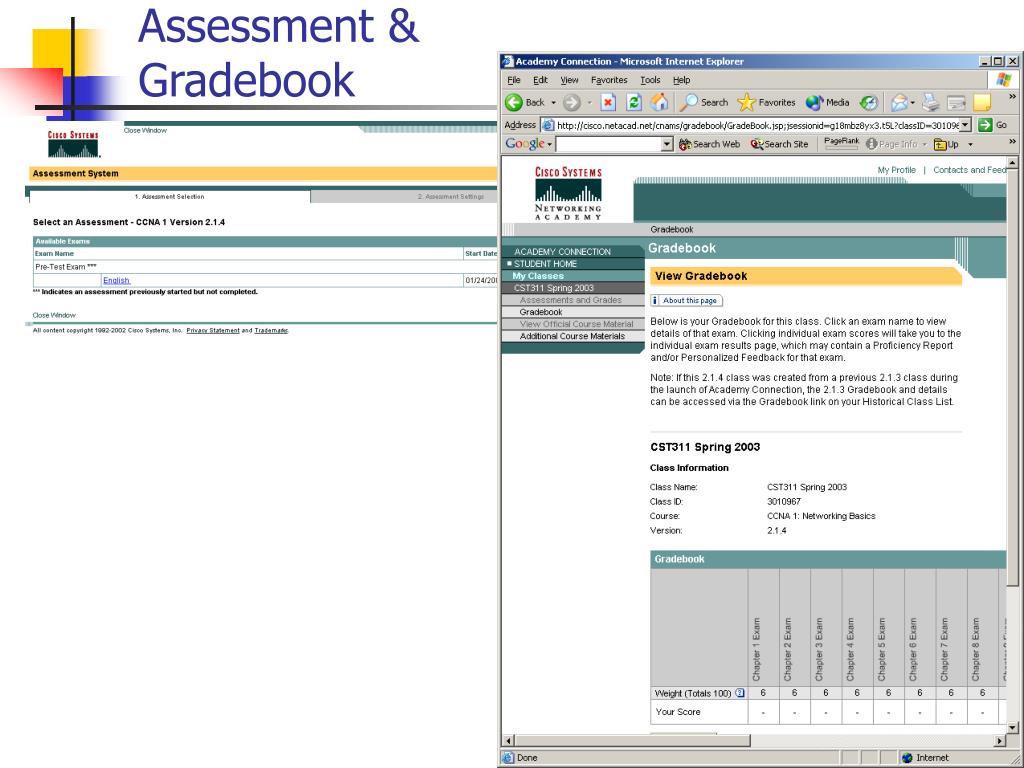Click the yellow note Discuss toolbar icon

tap(982, 103)
